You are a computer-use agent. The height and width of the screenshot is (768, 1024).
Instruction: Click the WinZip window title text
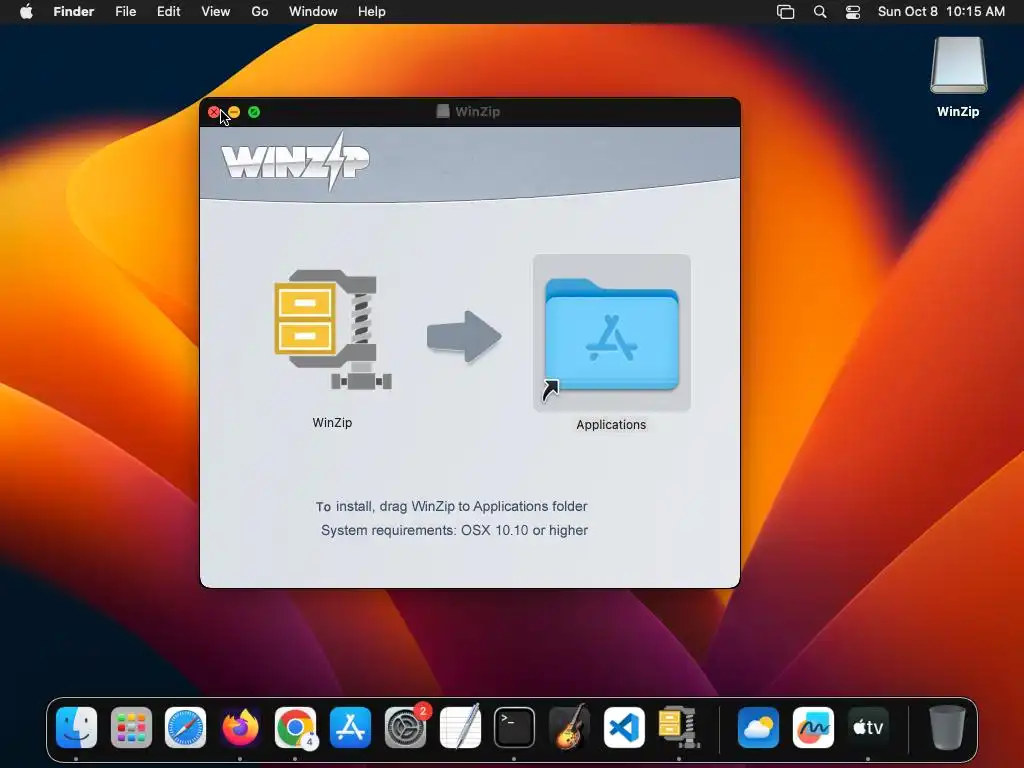click(477, 112)
